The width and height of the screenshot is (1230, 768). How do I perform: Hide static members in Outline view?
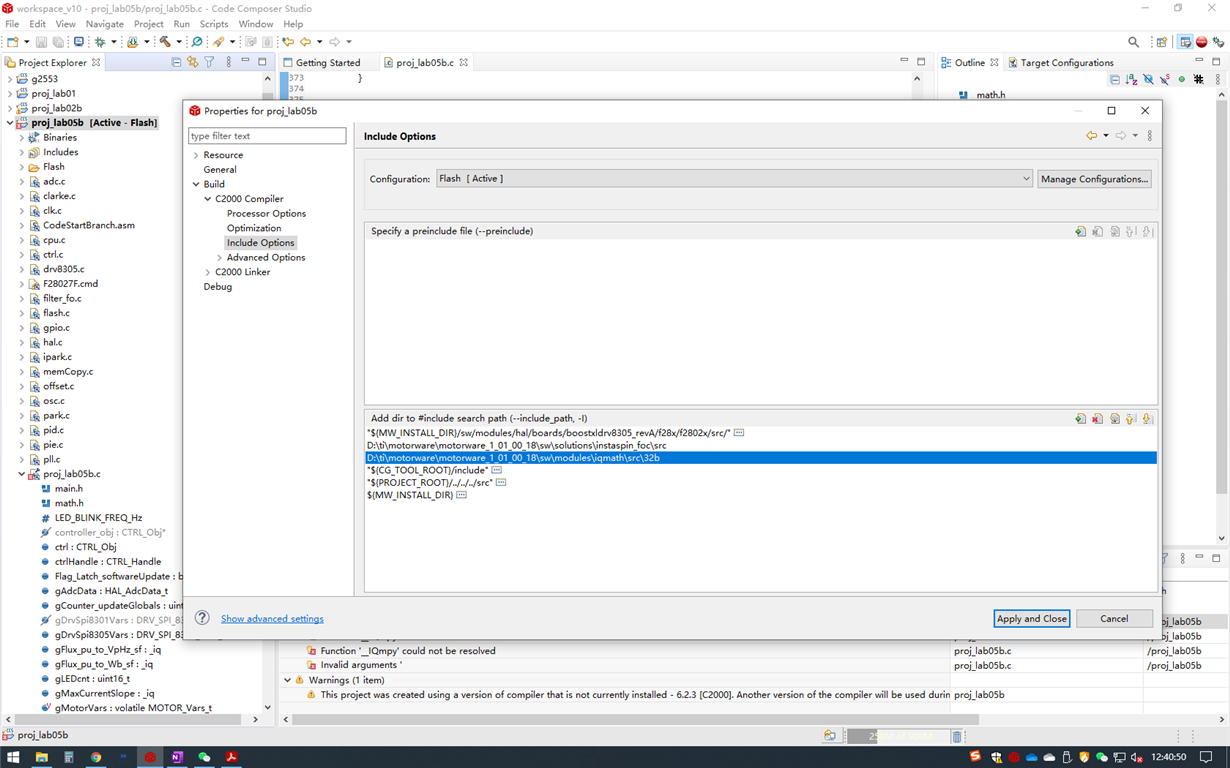pos(1164,79)
